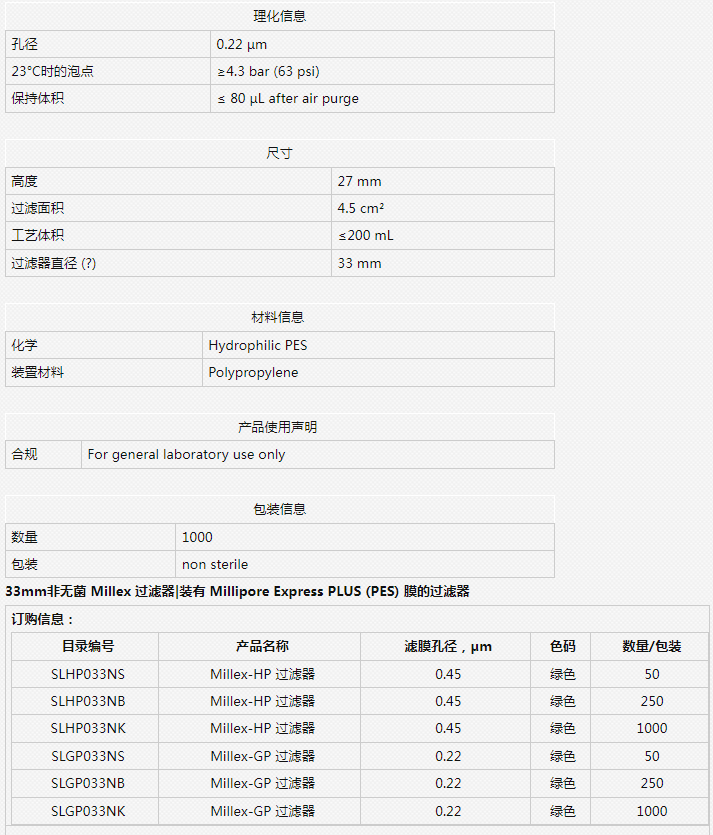Select catalog number SLGP033NB
Image resolution: width=713 pixels, height=835 pixels.
(x=88, y=783)
